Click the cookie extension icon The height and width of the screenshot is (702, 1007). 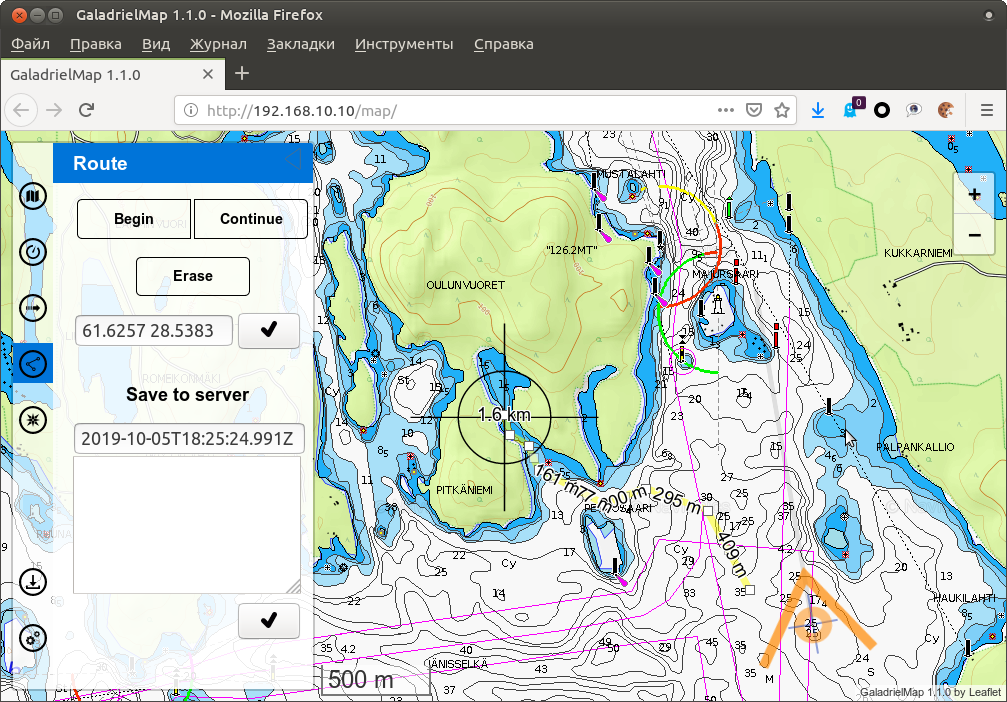(945, 110)
